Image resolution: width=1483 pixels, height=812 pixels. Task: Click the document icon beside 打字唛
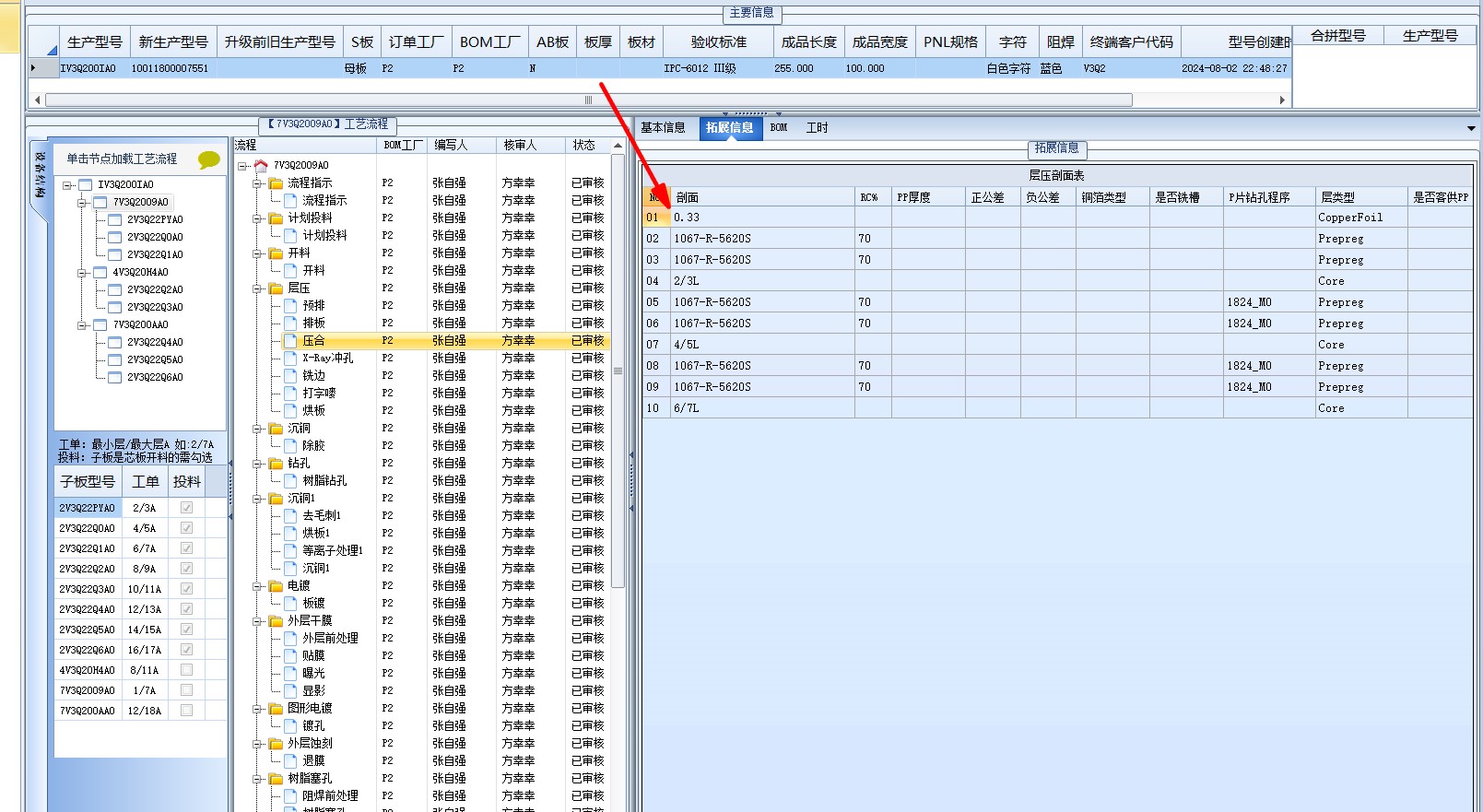coord(290,394)
